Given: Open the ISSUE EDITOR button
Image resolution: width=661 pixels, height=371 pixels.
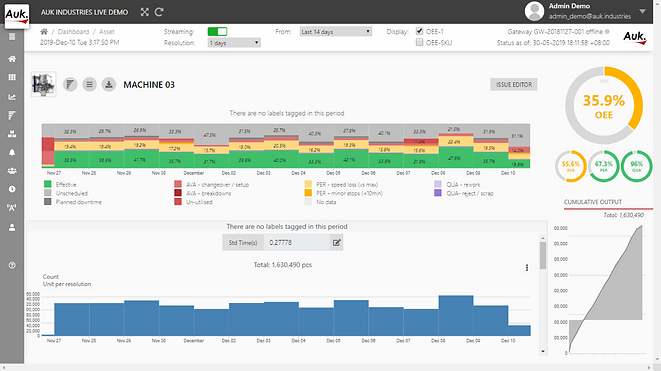Looking at the screenshot, I should click(514, 84).
